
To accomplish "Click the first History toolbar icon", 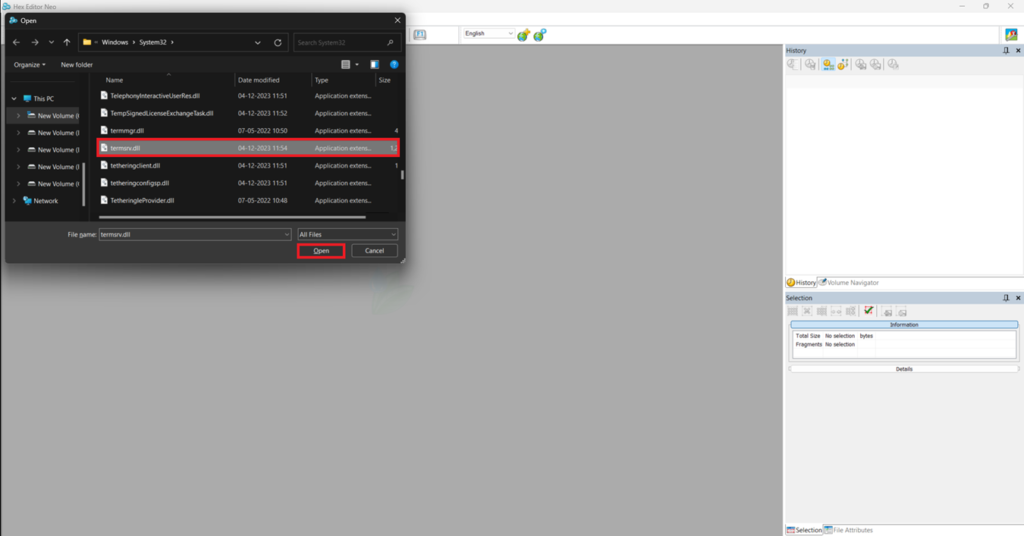I will pyautogui.click(x=793, y=64).
